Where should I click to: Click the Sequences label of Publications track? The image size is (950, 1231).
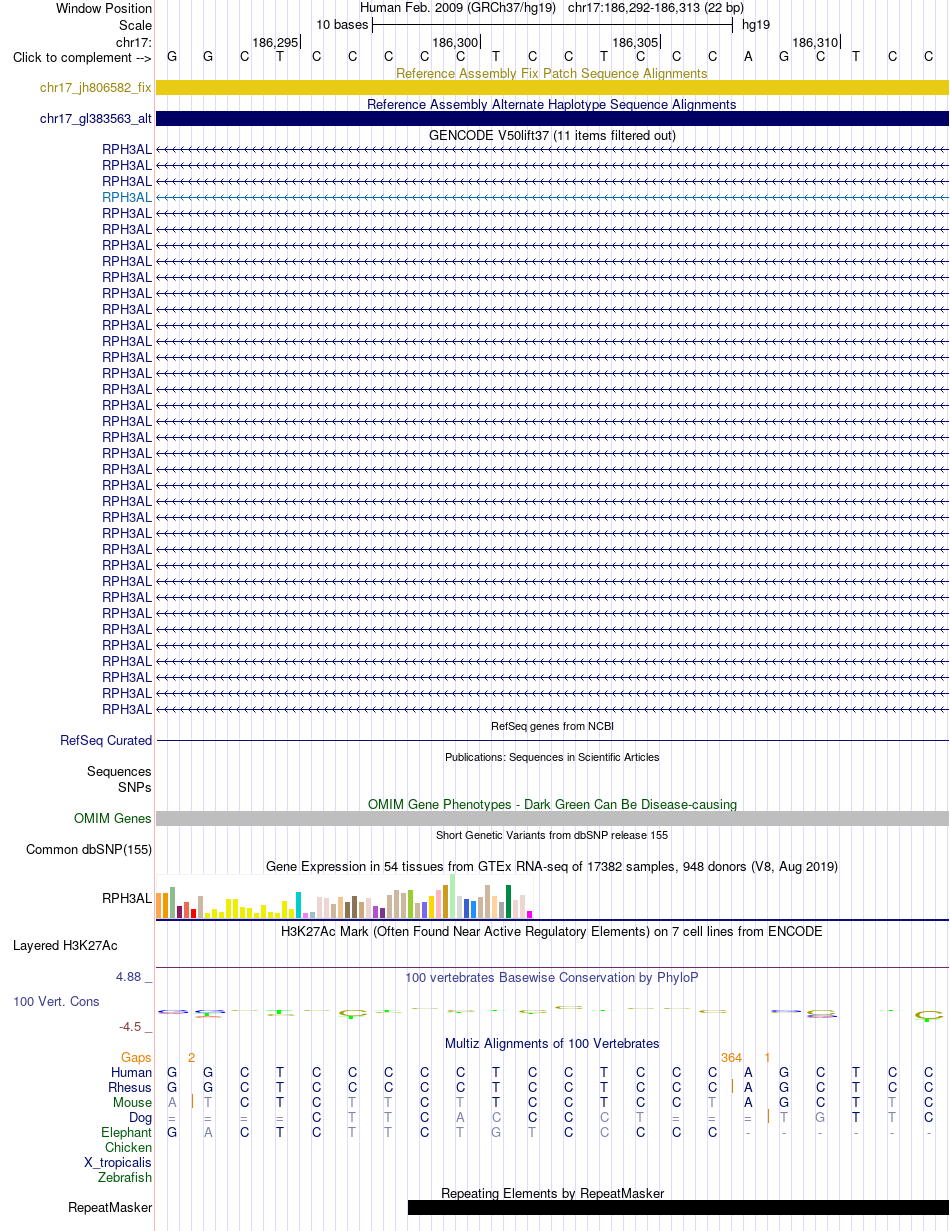click(x=120, y=772)
